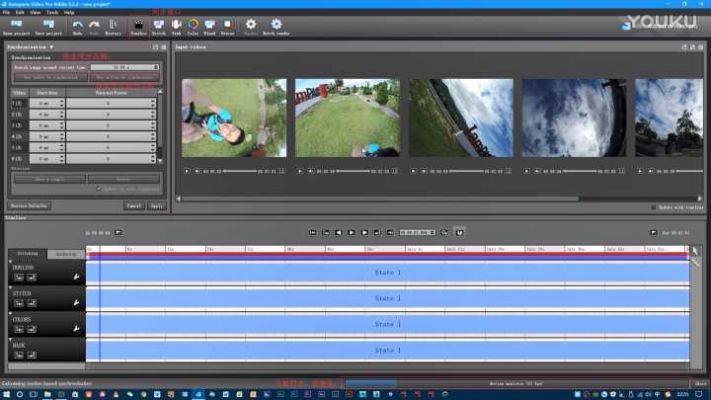This screenshot has height=400, width=711.
Task: Click the Stitch toolbar icon
Action: tap(158, 25)
